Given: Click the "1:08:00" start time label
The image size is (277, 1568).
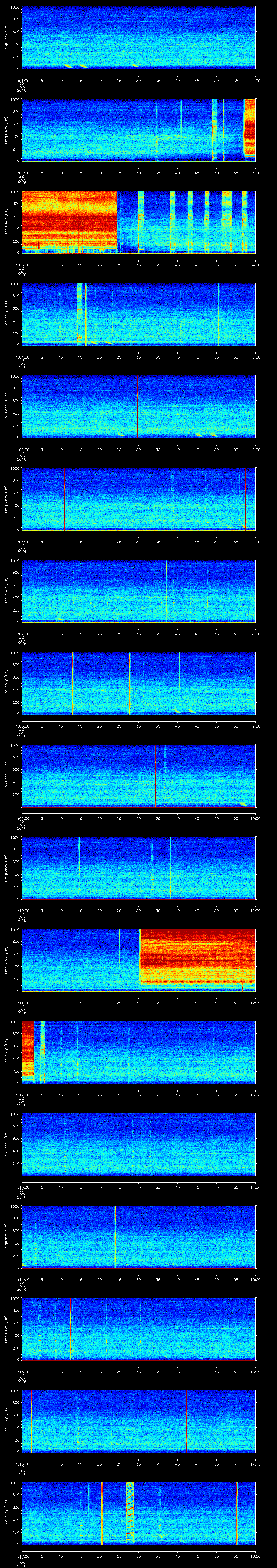Looking at the screenshot, I should pos(22,726).
